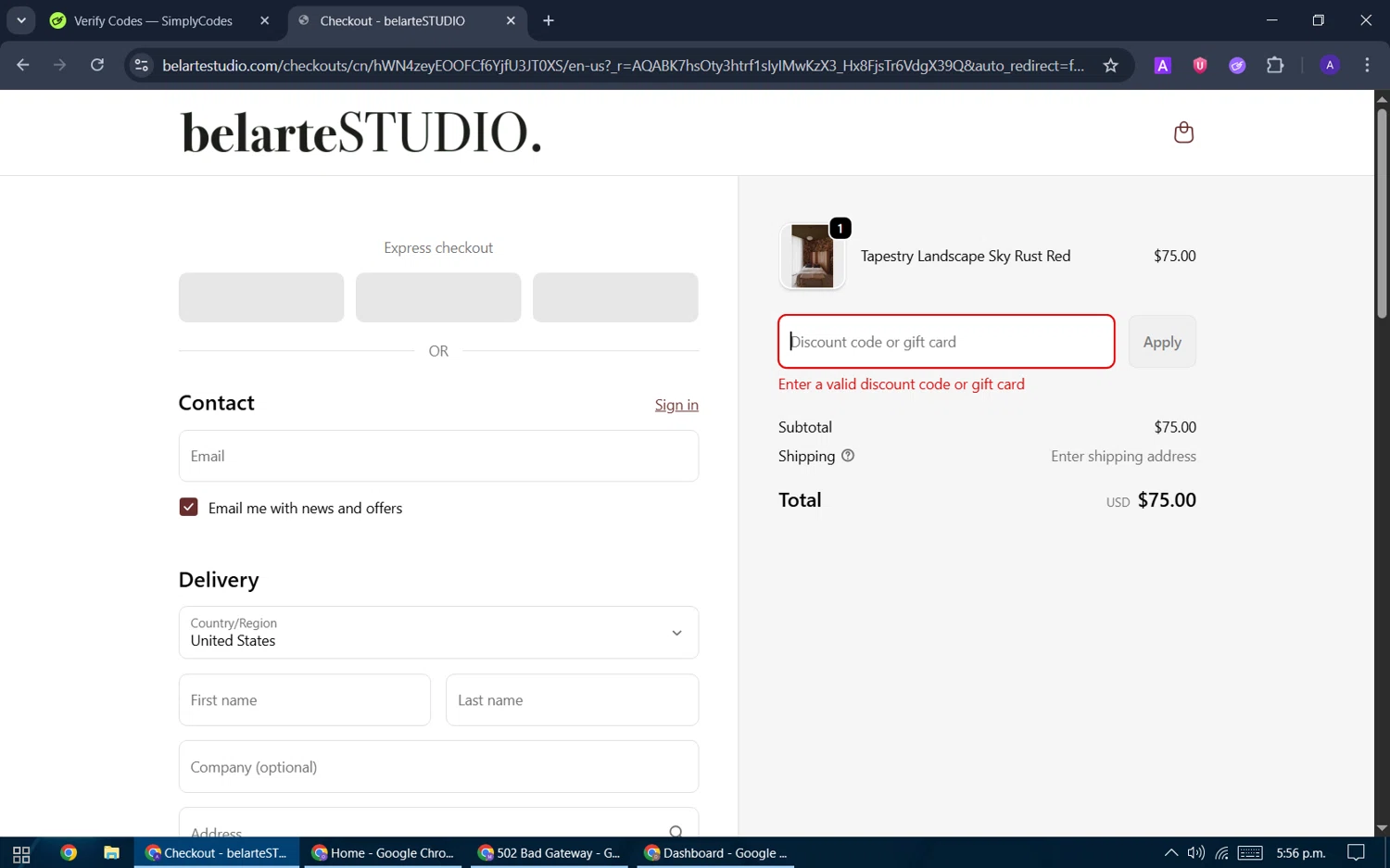Focus the Company (optional) field
The width and height of the screenshot is (1390, 868).
[438, 767]
